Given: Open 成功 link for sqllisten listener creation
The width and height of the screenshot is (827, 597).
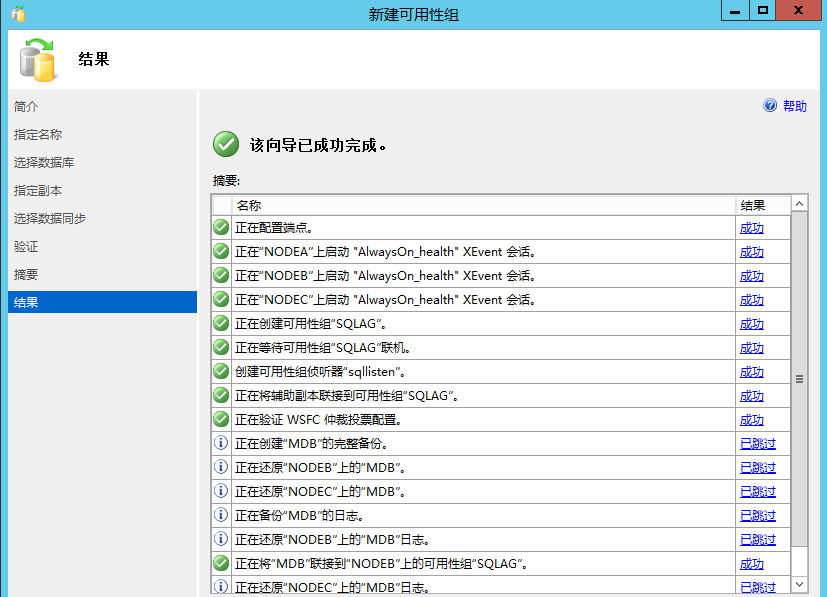Looking at the screenshot, I should pos(752,372).
